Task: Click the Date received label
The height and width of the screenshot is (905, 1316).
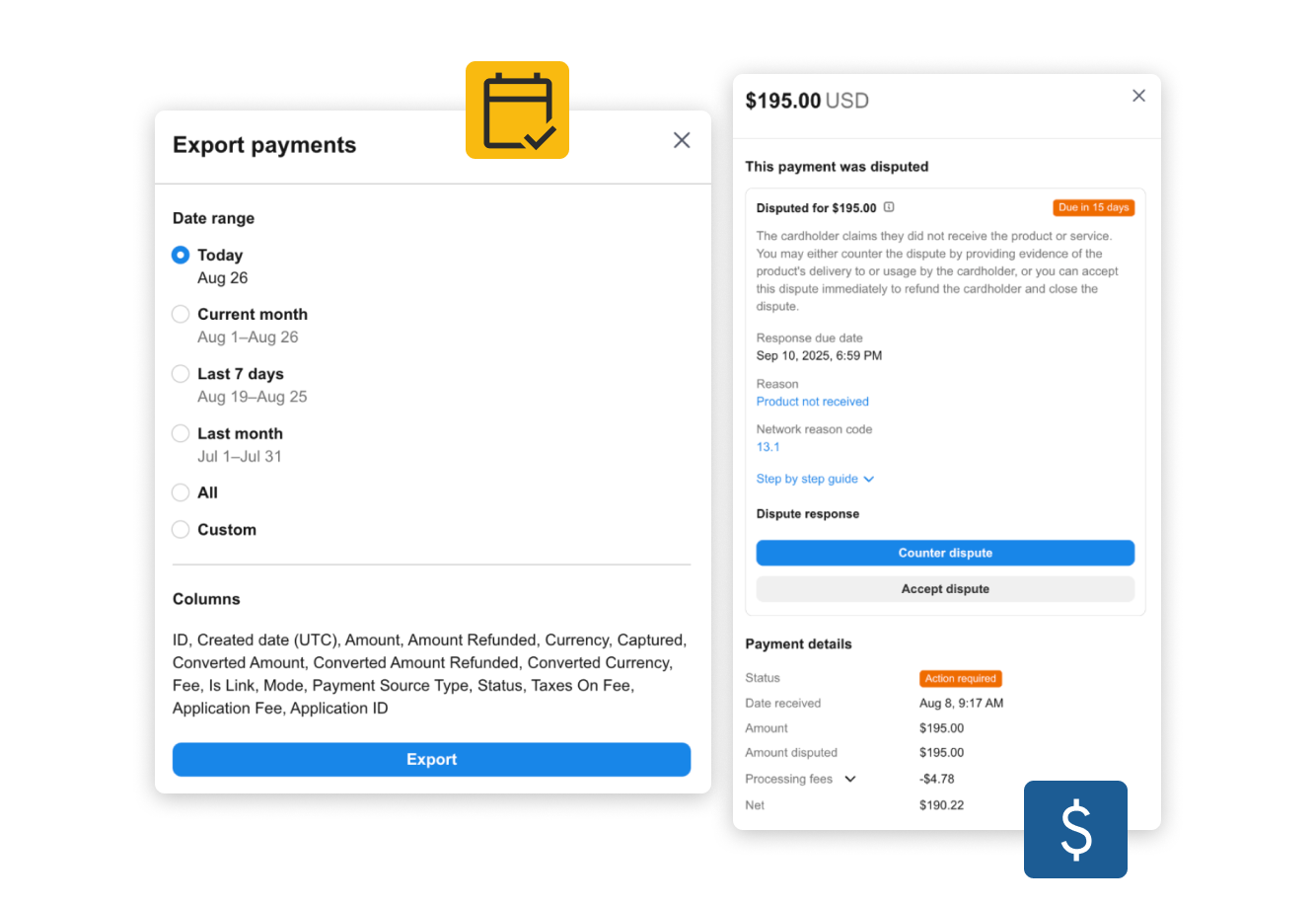Action: [783, 704]
